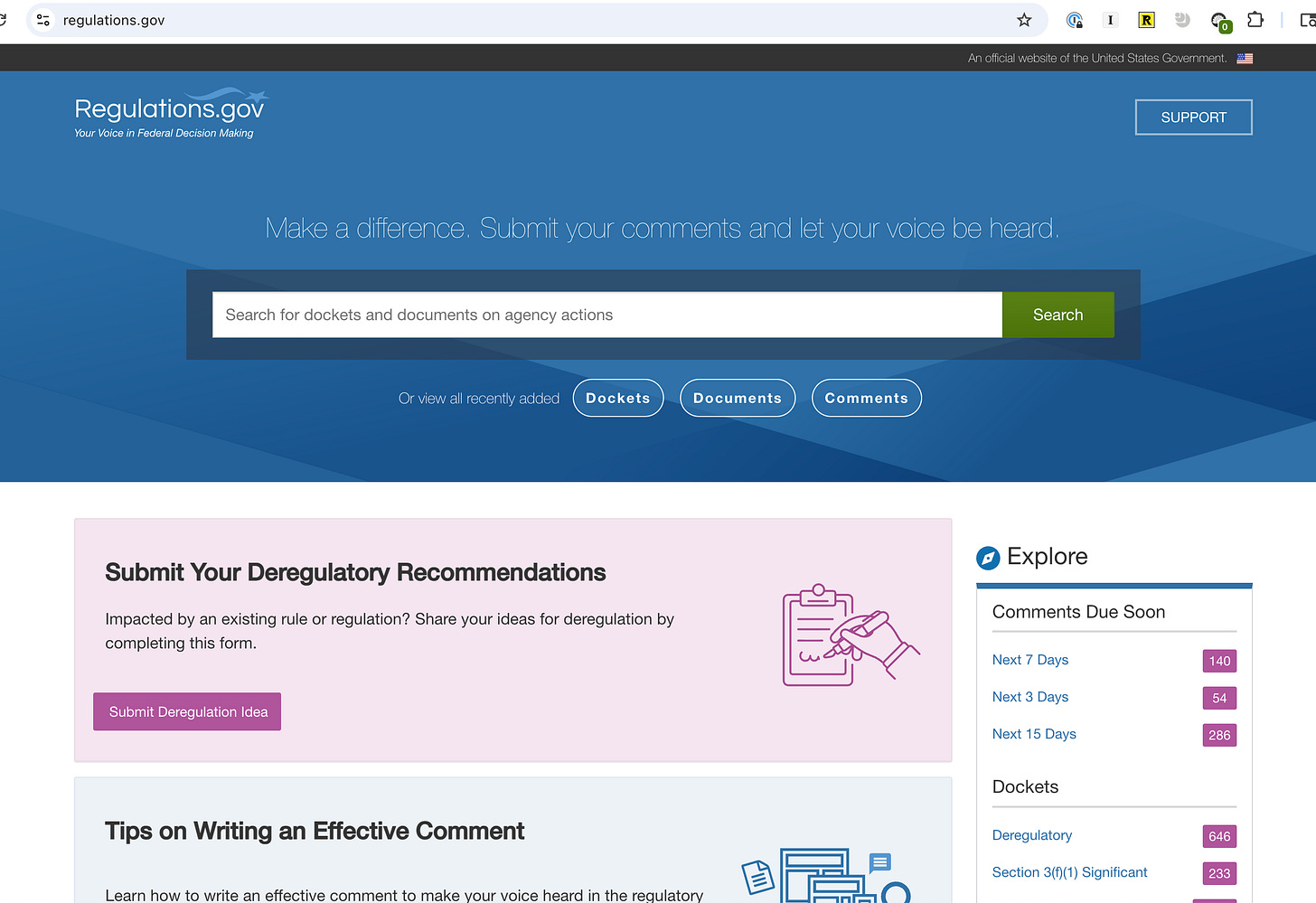View recently added Documents
The width and height of the screenshot is (1316, 903).
(738, 399)
